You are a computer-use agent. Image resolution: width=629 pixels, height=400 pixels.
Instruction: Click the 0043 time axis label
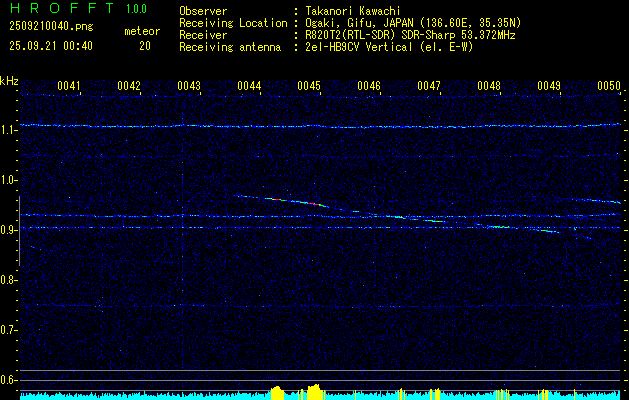pos(189,86)
